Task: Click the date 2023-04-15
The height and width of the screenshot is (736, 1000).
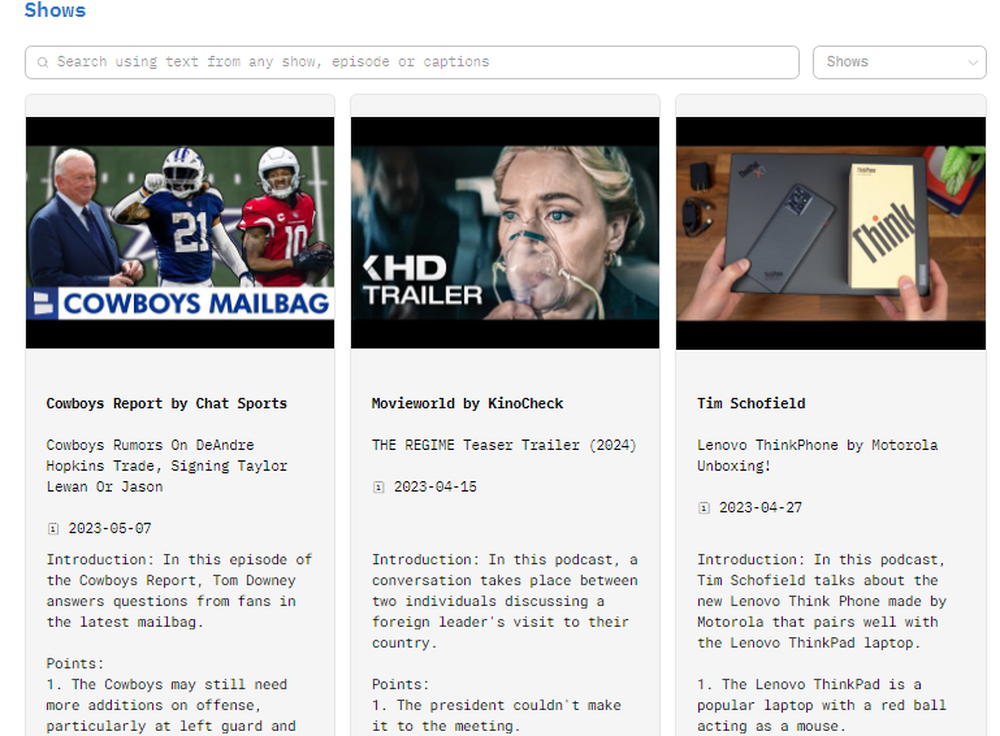Action: click(435, 487)
